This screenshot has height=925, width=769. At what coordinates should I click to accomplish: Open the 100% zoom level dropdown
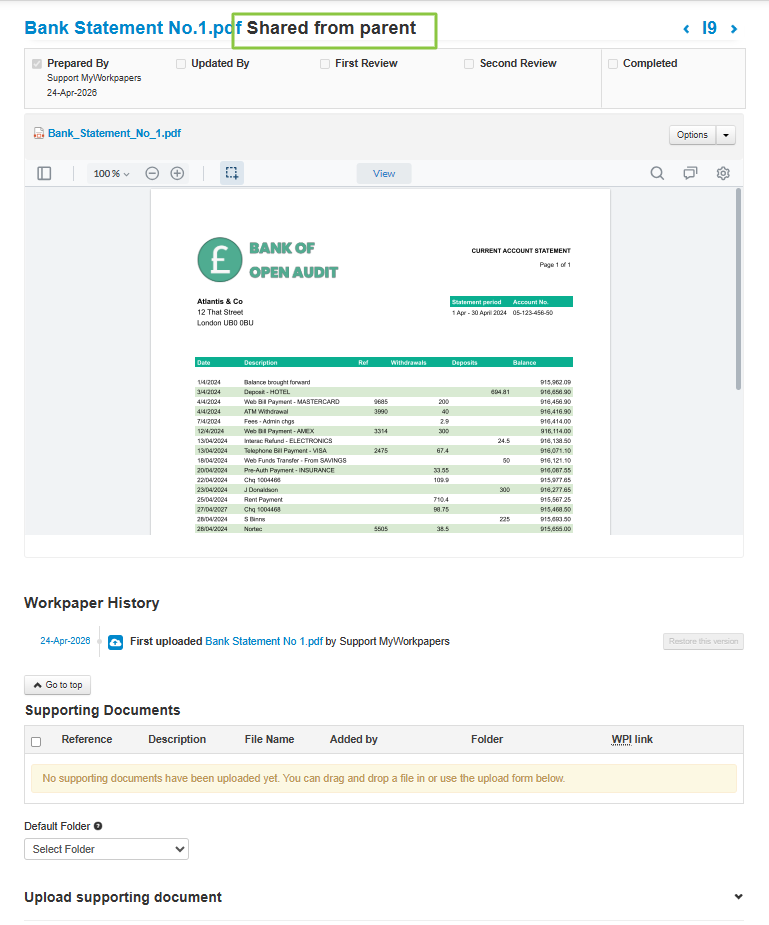(111, 174)
